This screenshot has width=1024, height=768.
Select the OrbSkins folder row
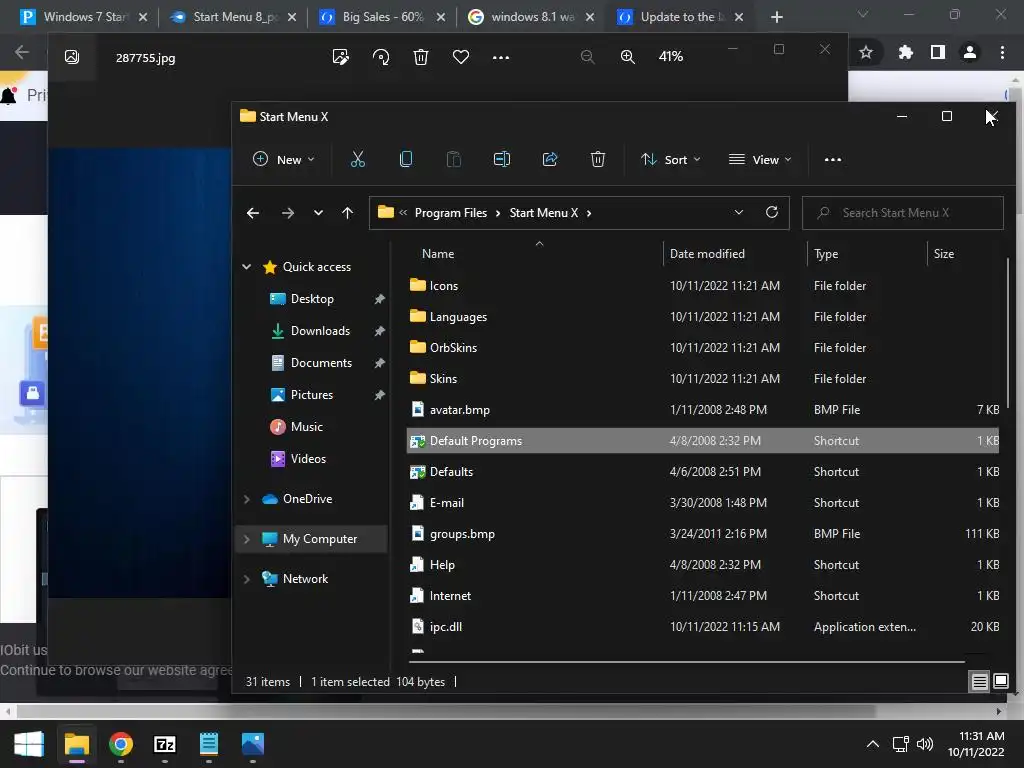(x=703, y=347)
